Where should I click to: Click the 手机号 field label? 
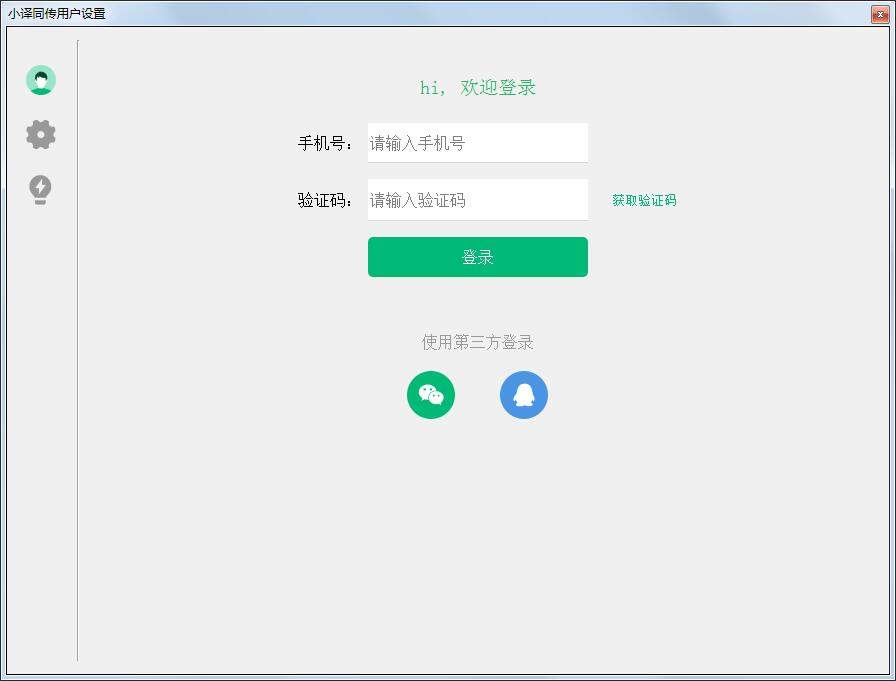[x=324, y=142]
